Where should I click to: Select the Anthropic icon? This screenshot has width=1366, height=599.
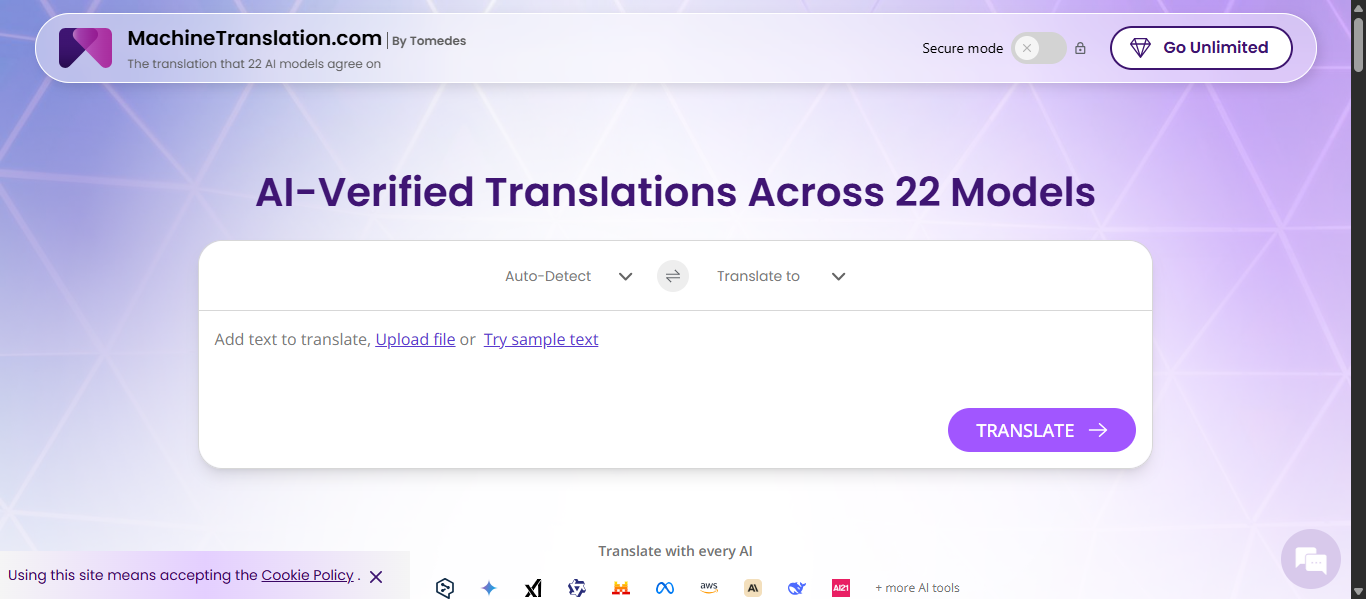point(753,588)
